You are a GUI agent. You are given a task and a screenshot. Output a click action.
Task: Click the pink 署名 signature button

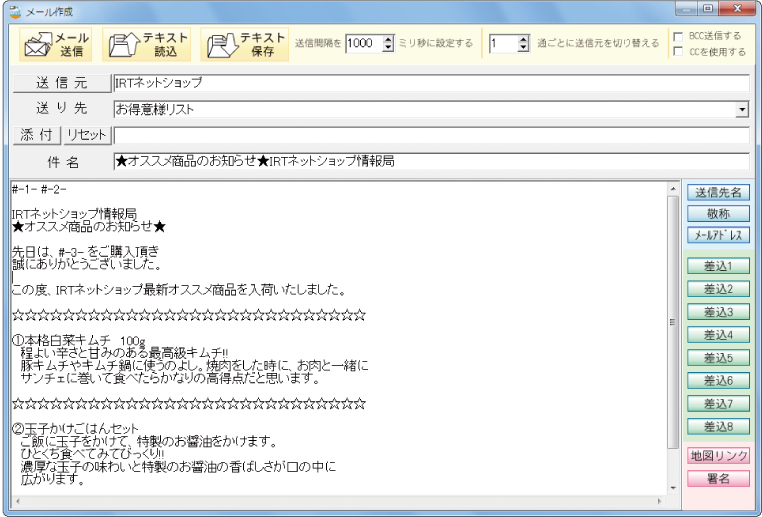coord(718,479)
